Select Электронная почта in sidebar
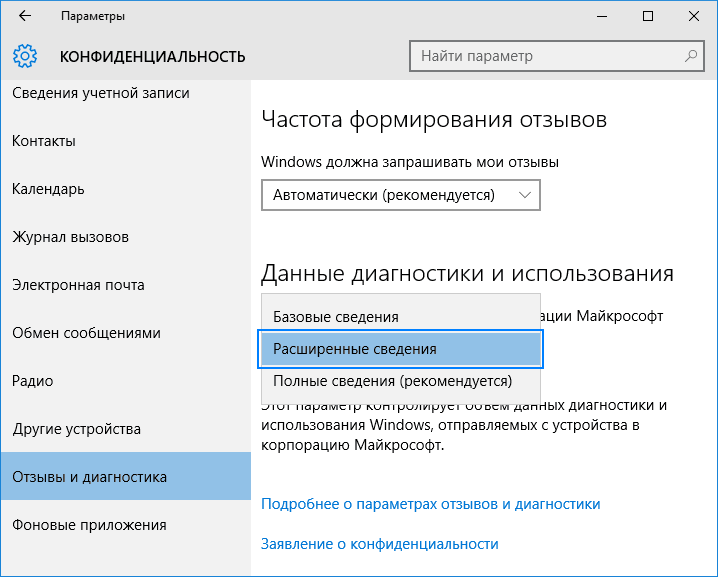 (78, 285)
